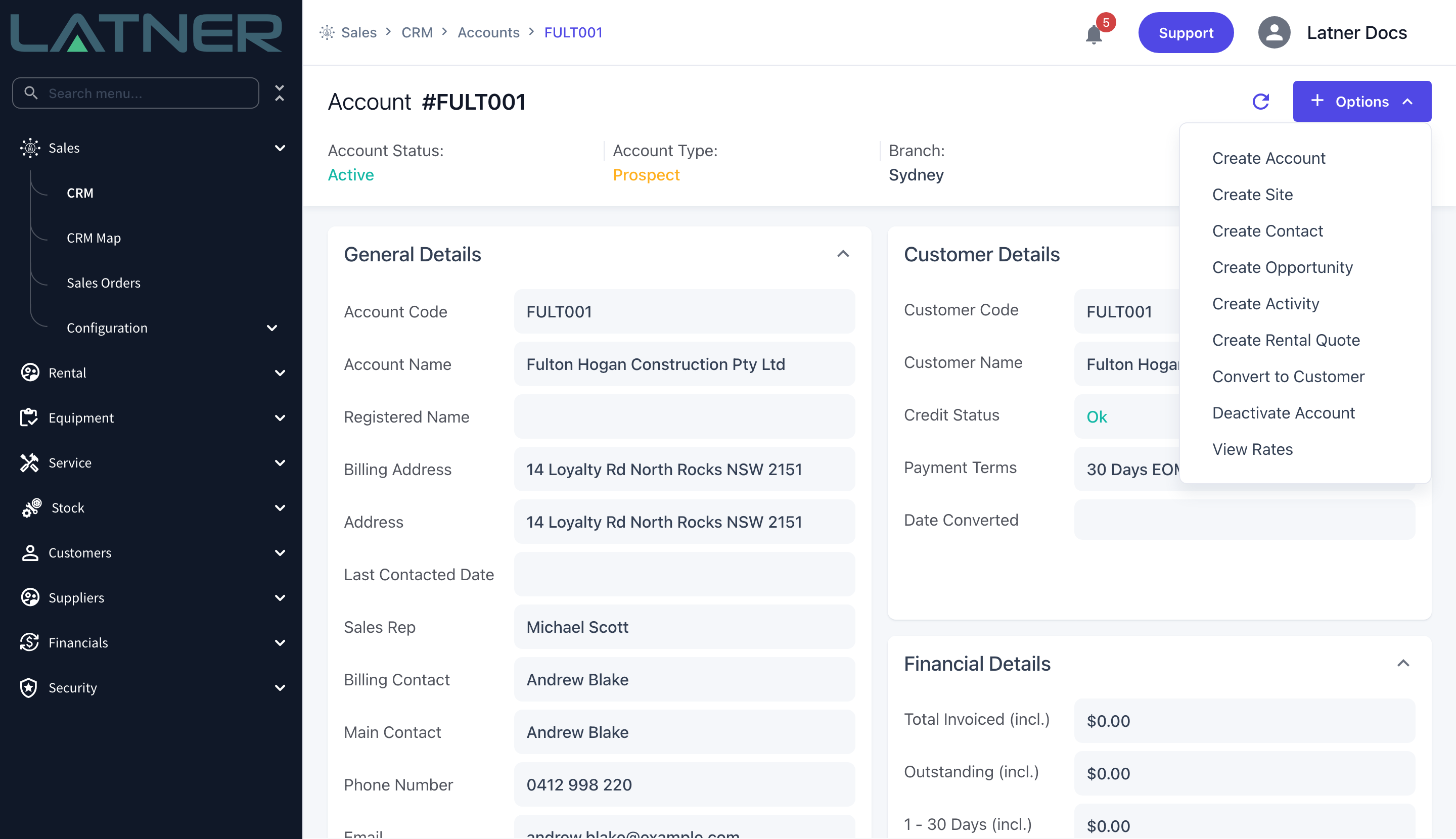Click the Registered Name field

tap(684, 416)
